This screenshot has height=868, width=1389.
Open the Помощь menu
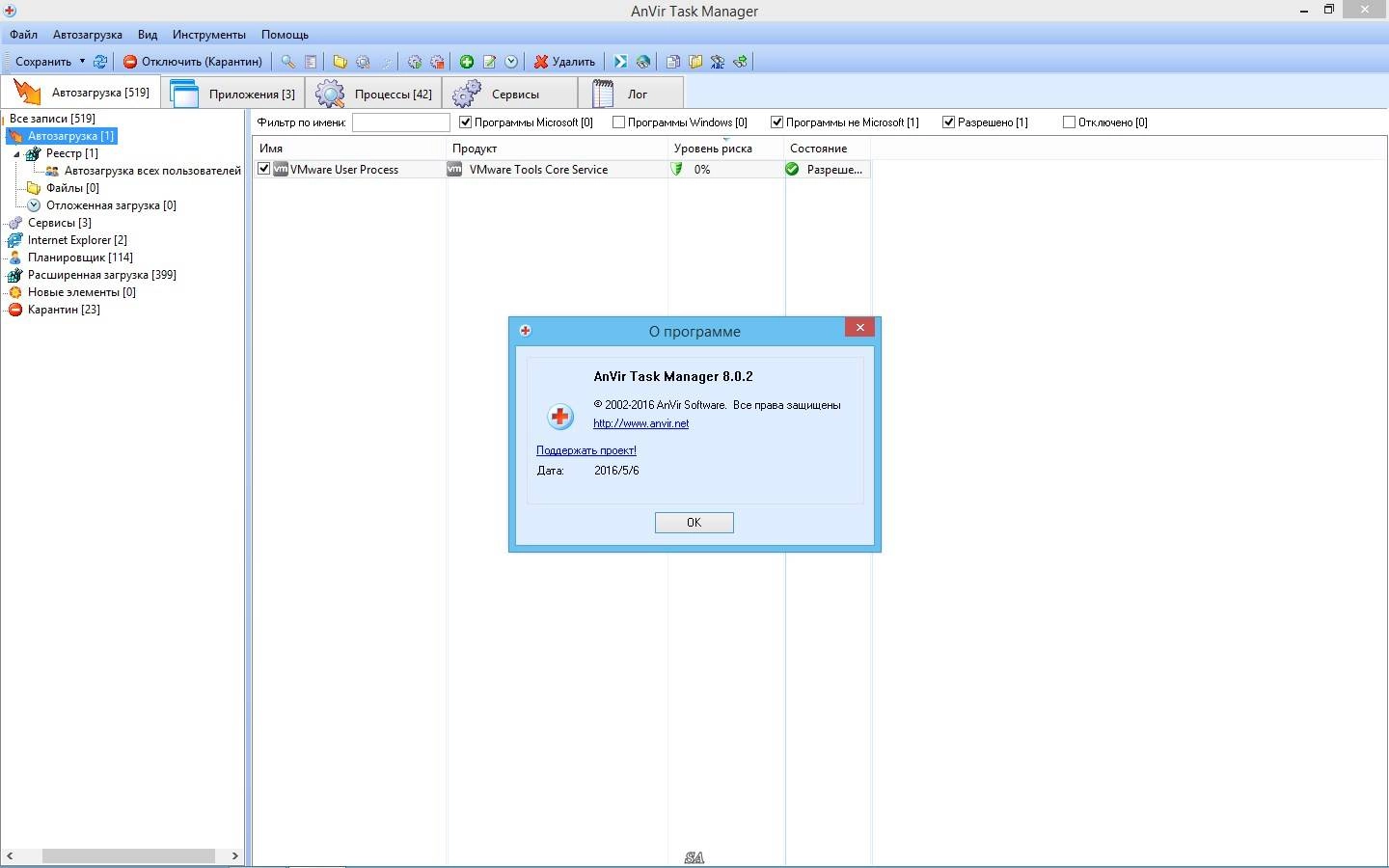[285, 35]
